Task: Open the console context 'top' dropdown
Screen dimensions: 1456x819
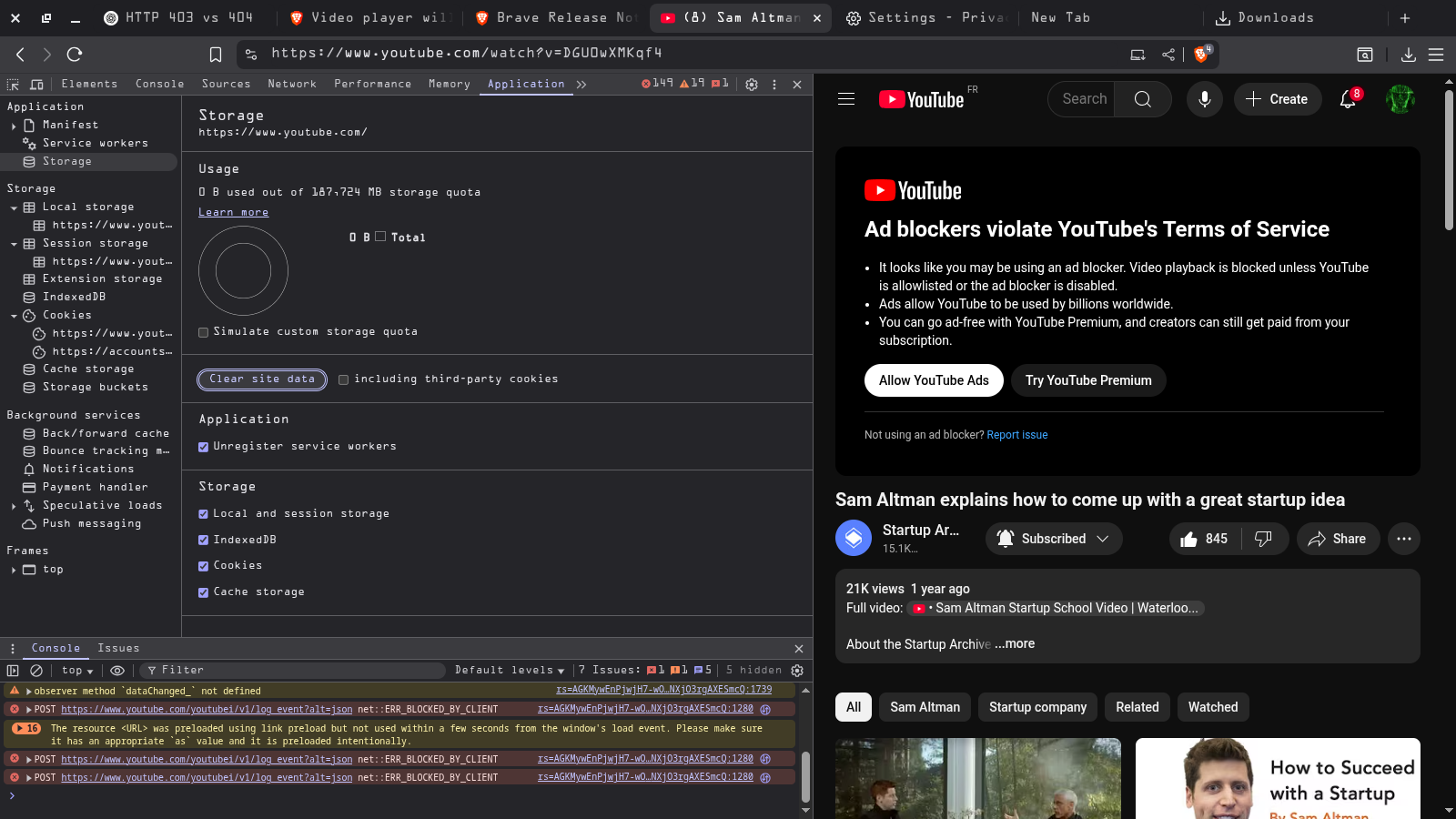Action: click(x=77, y=671)
